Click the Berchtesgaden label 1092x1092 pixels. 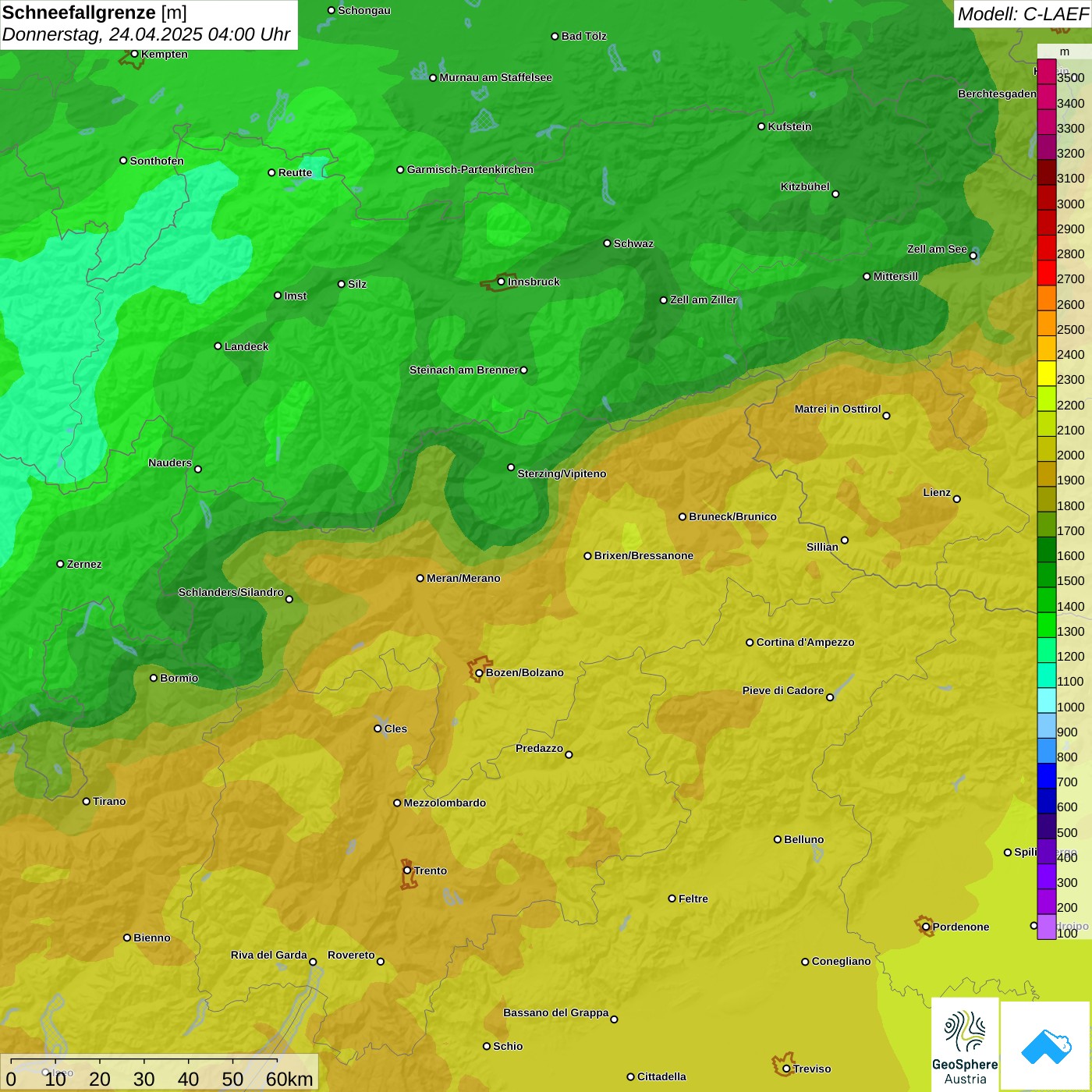pos(997,94)
